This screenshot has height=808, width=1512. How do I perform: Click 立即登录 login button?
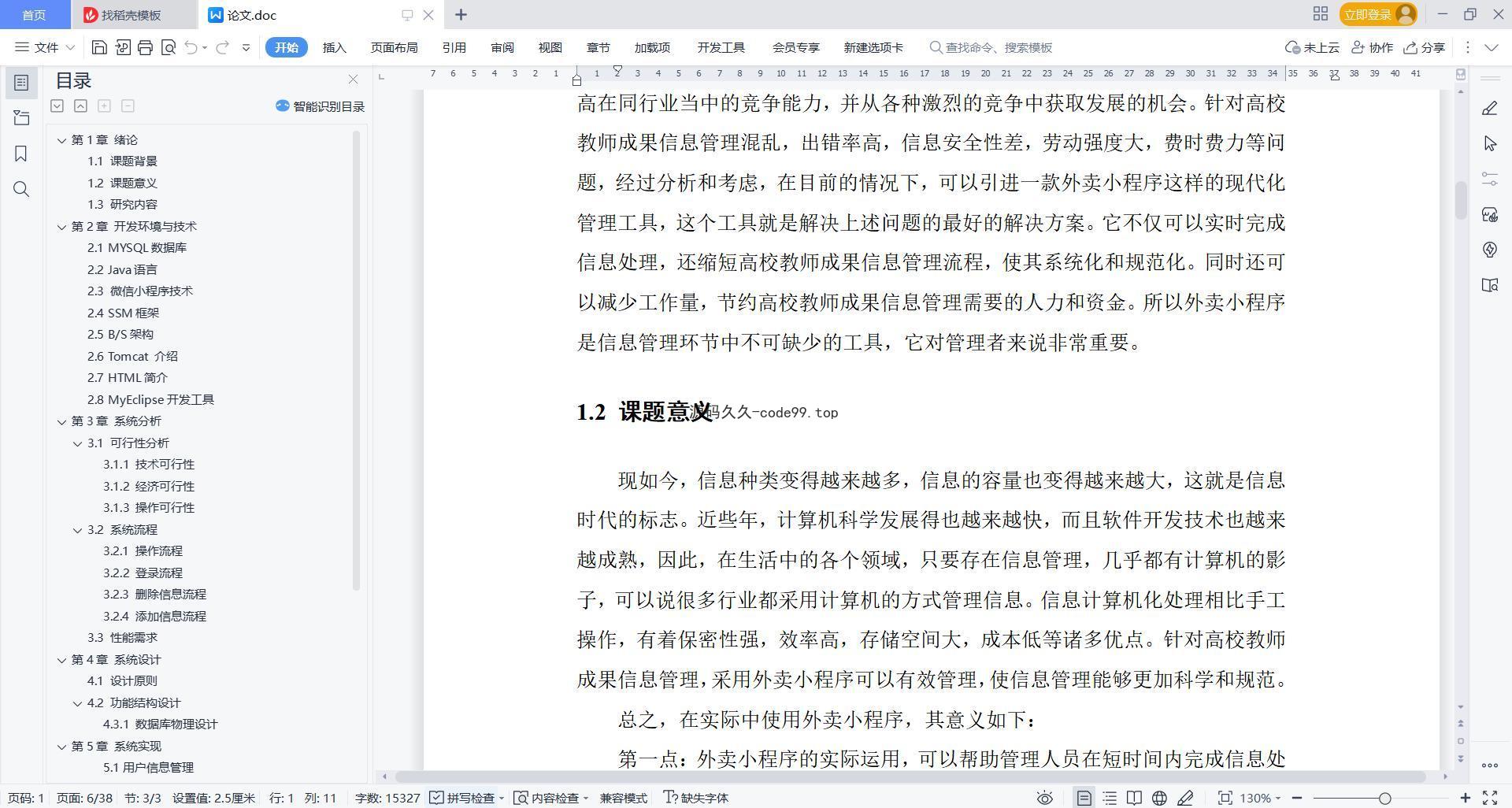click(1377, 14)
